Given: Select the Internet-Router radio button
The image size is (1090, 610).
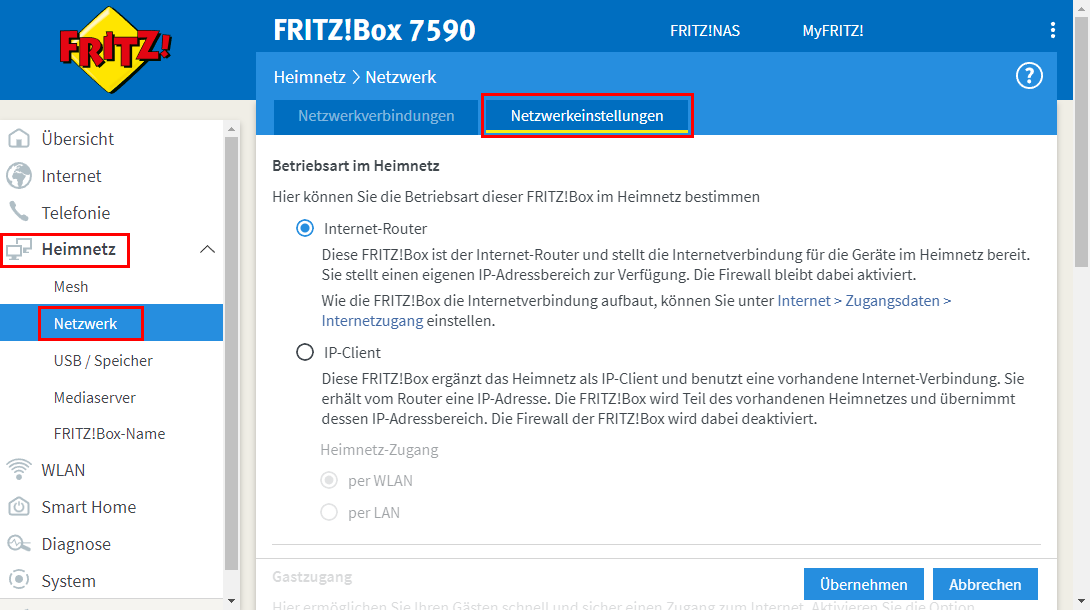Looking at the screenshot, I should point(304,229).
